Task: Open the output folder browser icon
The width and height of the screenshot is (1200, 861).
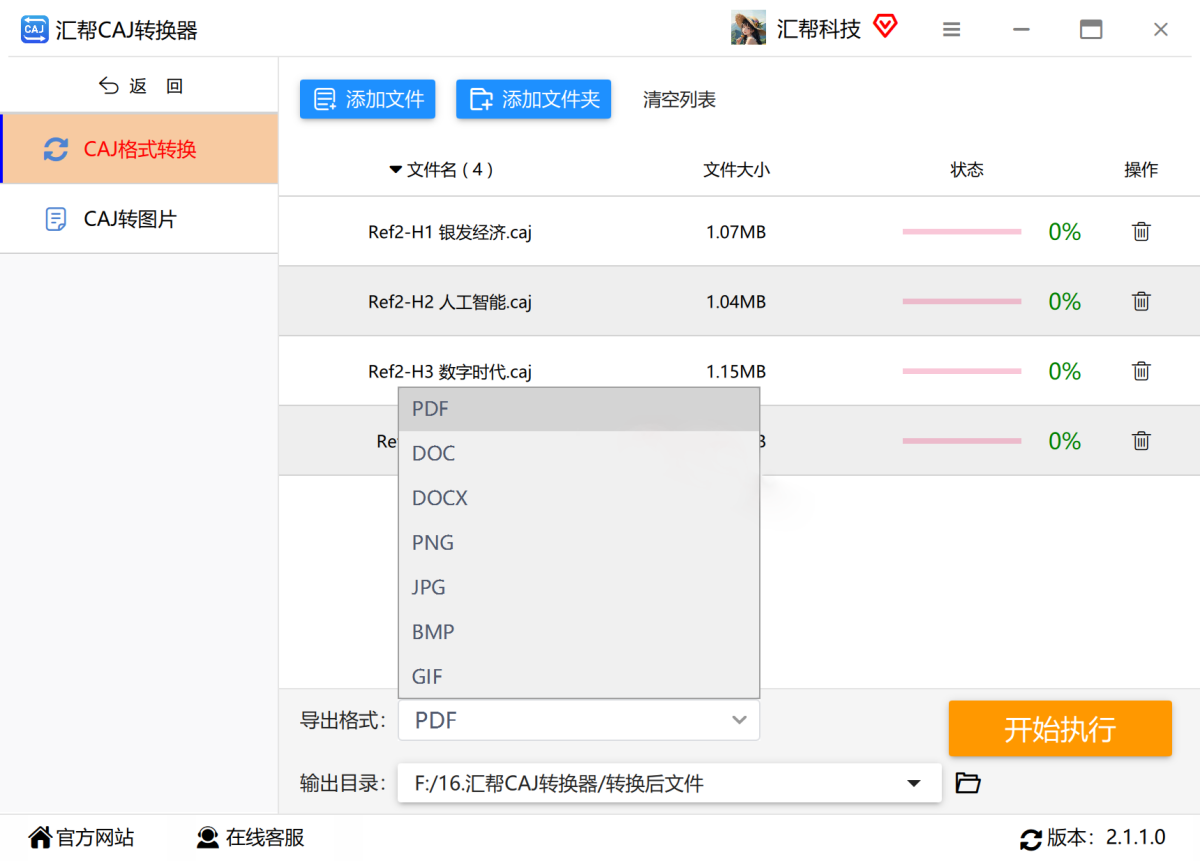Action: click(x=967, y=784)
